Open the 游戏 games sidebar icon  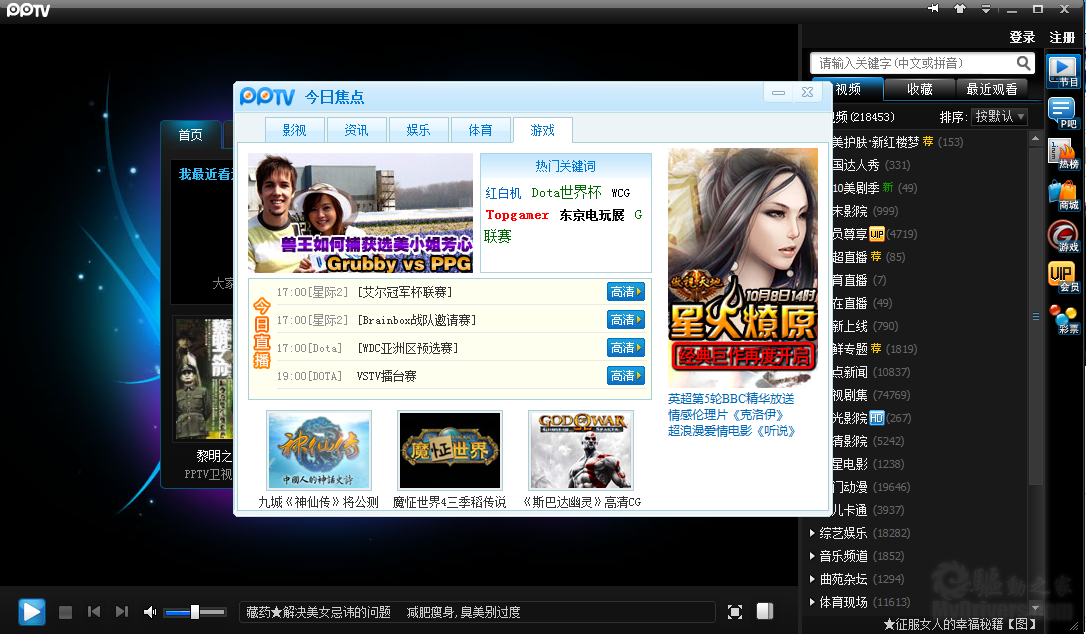click(1064, 236)
